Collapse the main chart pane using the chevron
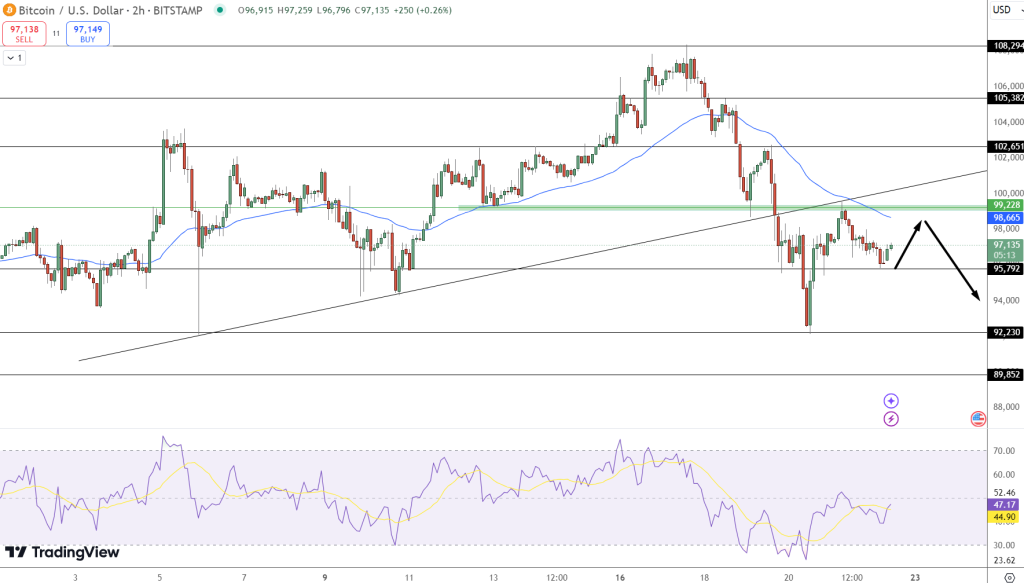The width and height of the screenshot is (1024, 583). coord(13,58)
